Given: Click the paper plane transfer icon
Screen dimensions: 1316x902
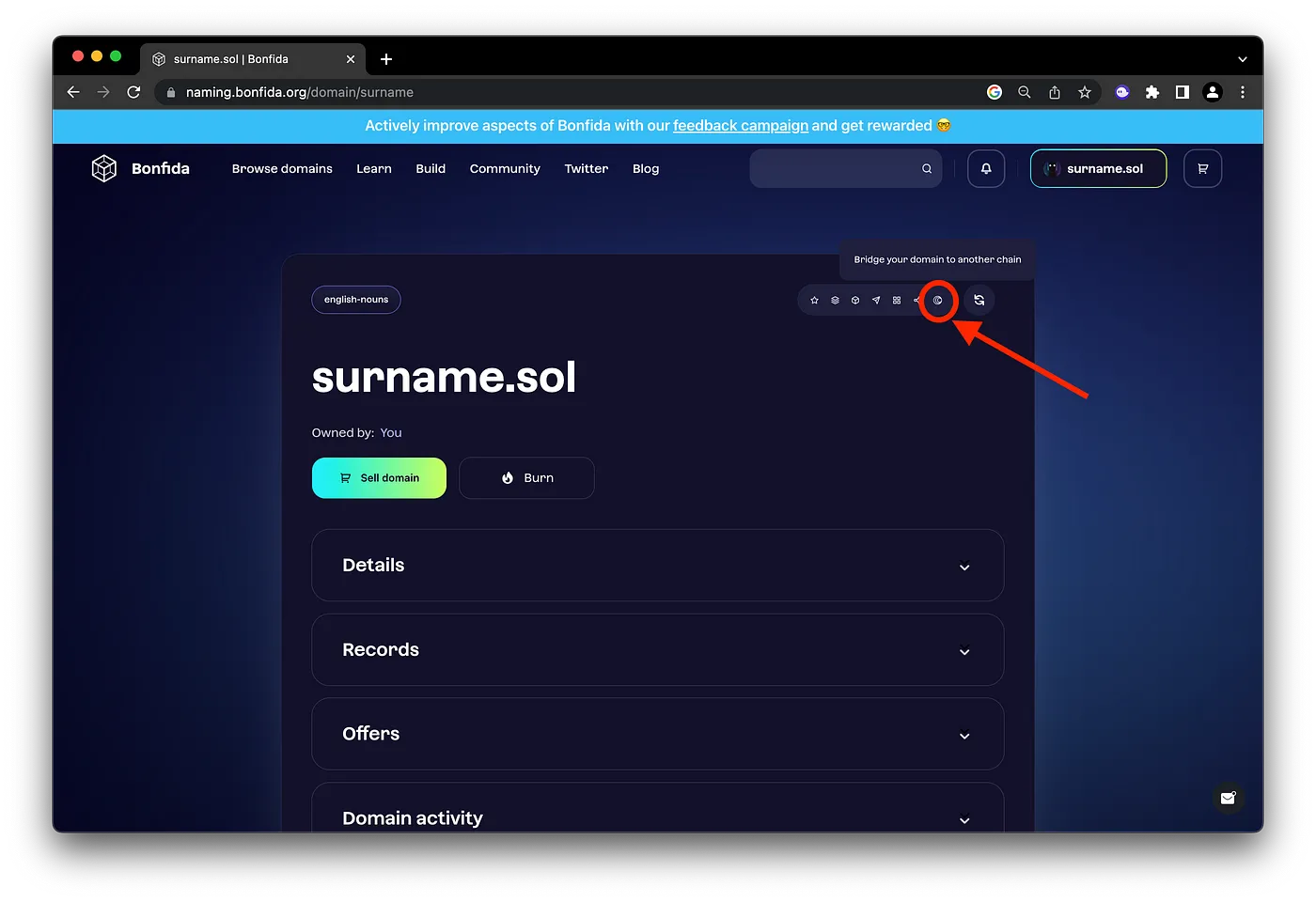Looking at the screenshot, I should [x=876, y=301].
